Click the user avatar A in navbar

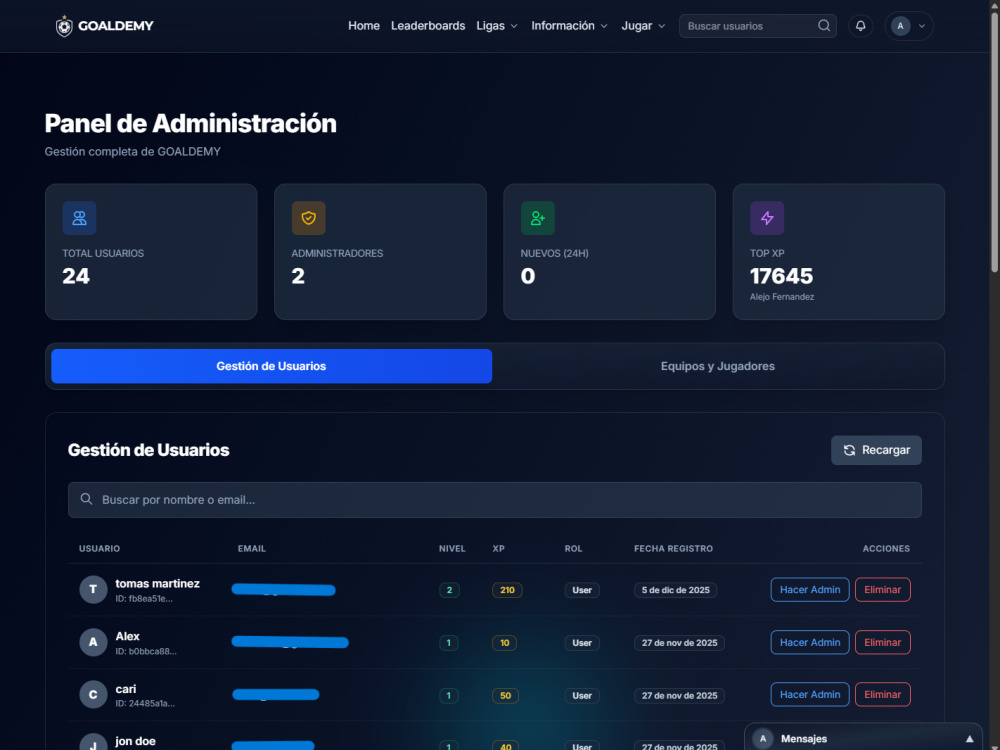point(900,26)
